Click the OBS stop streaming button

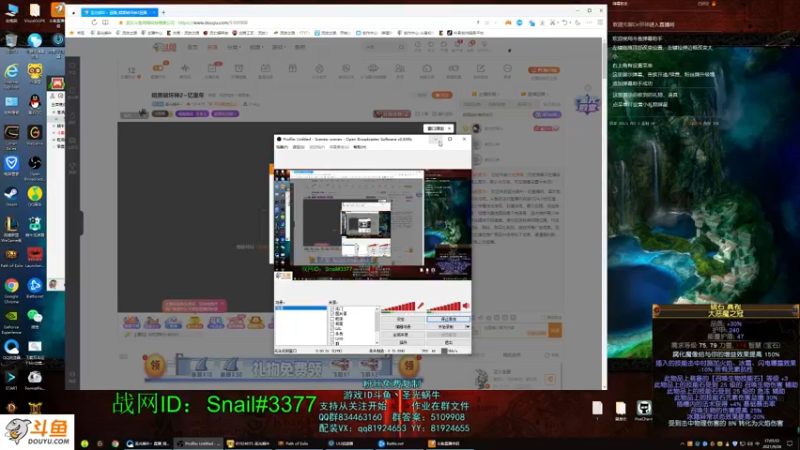pyautogui.click(x=448, y=319)
